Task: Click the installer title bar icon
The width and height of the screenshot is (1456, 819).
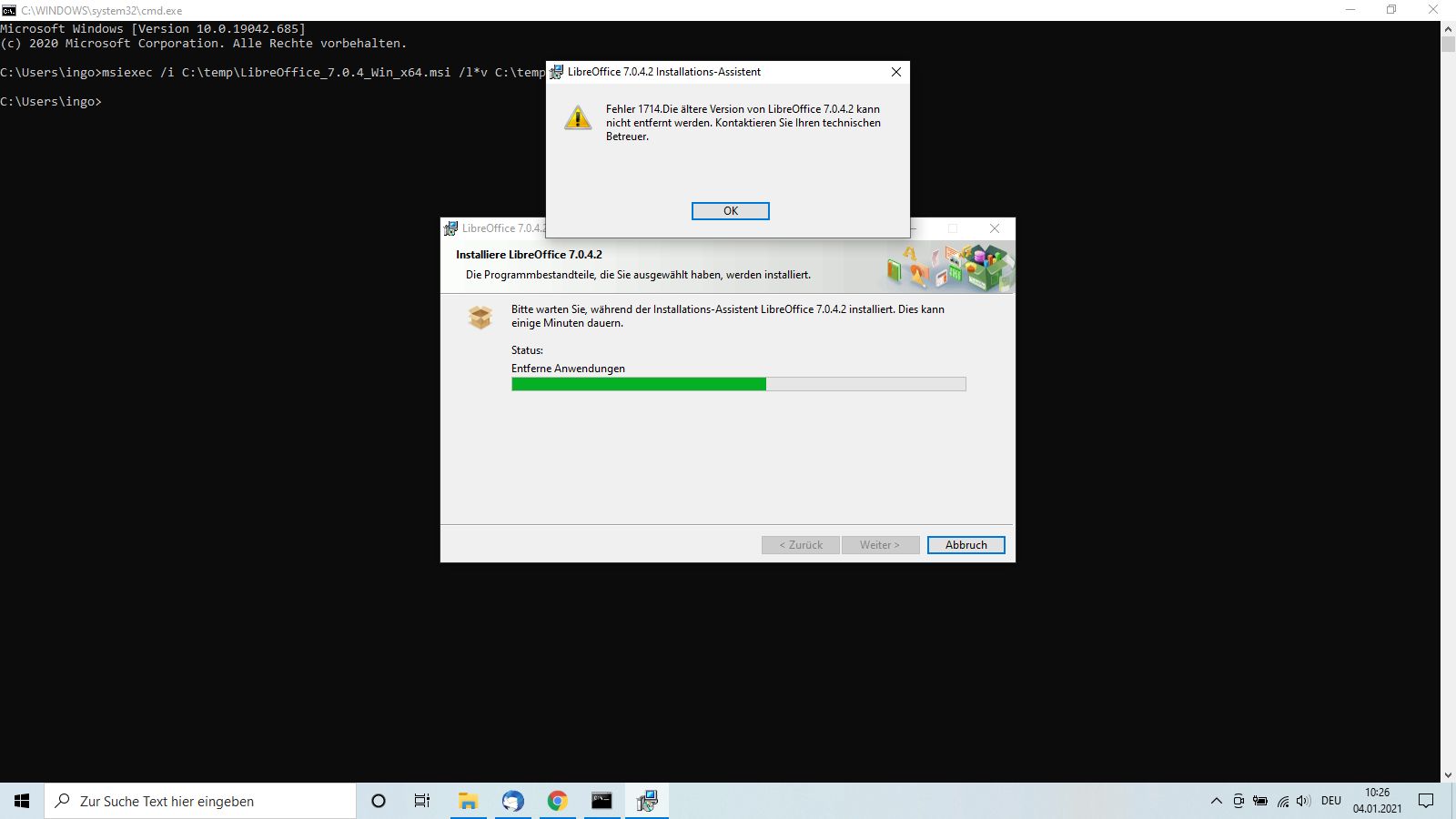Action: [x=450, y=228]
